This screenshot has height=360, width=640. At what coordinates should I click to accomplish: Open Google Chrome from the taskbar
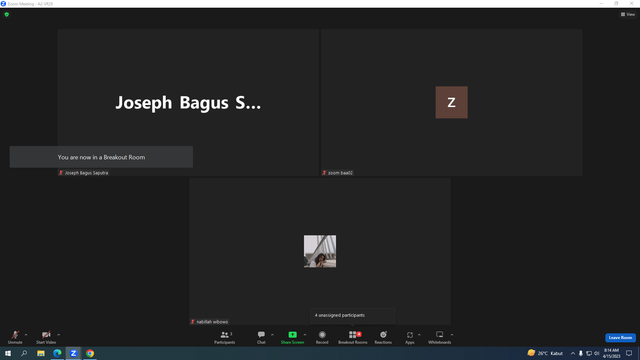click(x=90, y=353)
